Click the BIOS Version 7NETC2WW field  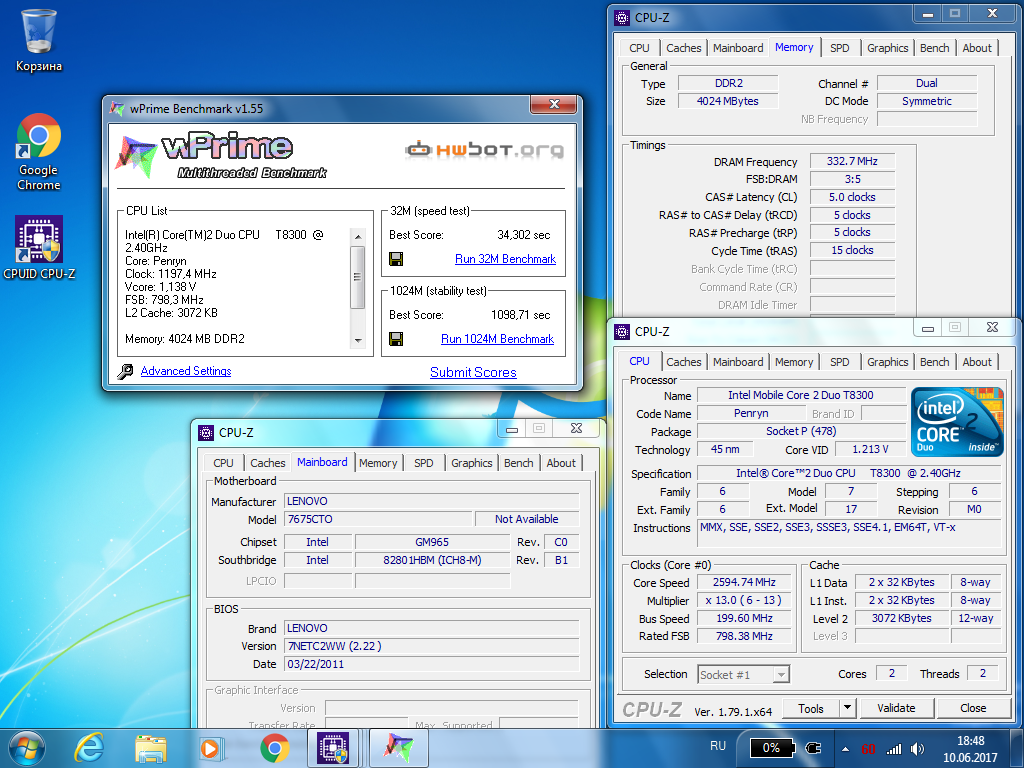[432, 646]
